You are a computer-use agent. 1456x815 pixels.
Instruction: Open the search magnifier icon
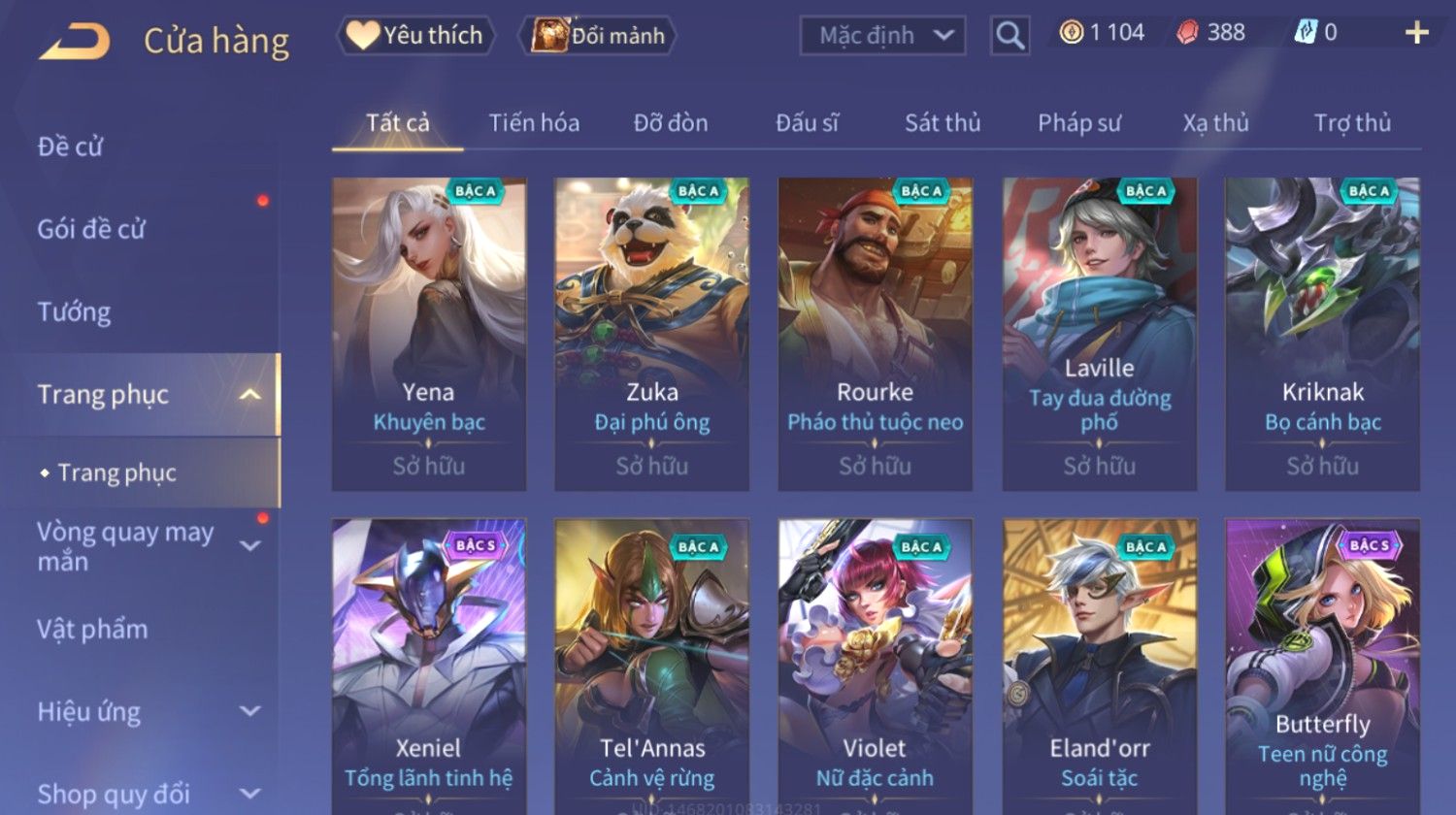[x=1009, y=36]
